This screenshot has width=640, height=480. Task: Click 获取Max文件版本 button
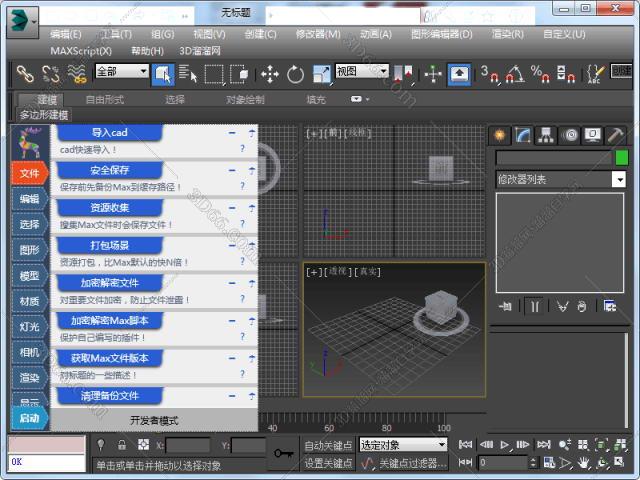click(x=109, y=358)
